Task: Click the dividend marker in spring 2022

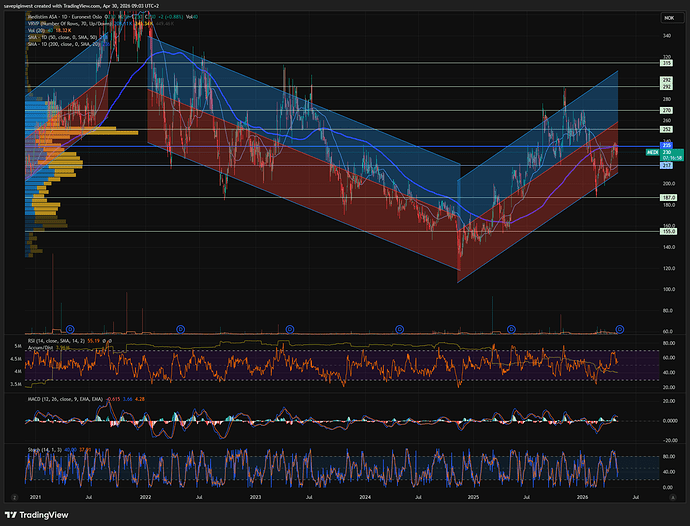Action: [x=180, y=329]
